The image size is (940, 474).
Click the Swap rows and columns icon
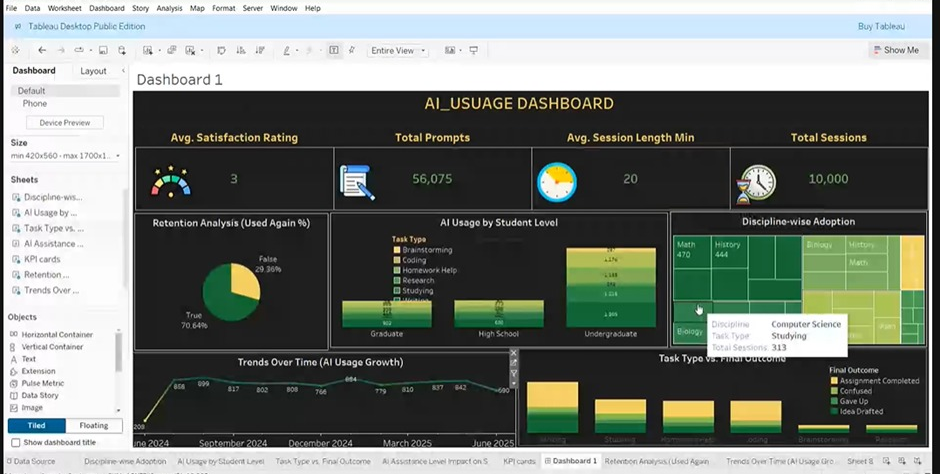tap(220, 50)
